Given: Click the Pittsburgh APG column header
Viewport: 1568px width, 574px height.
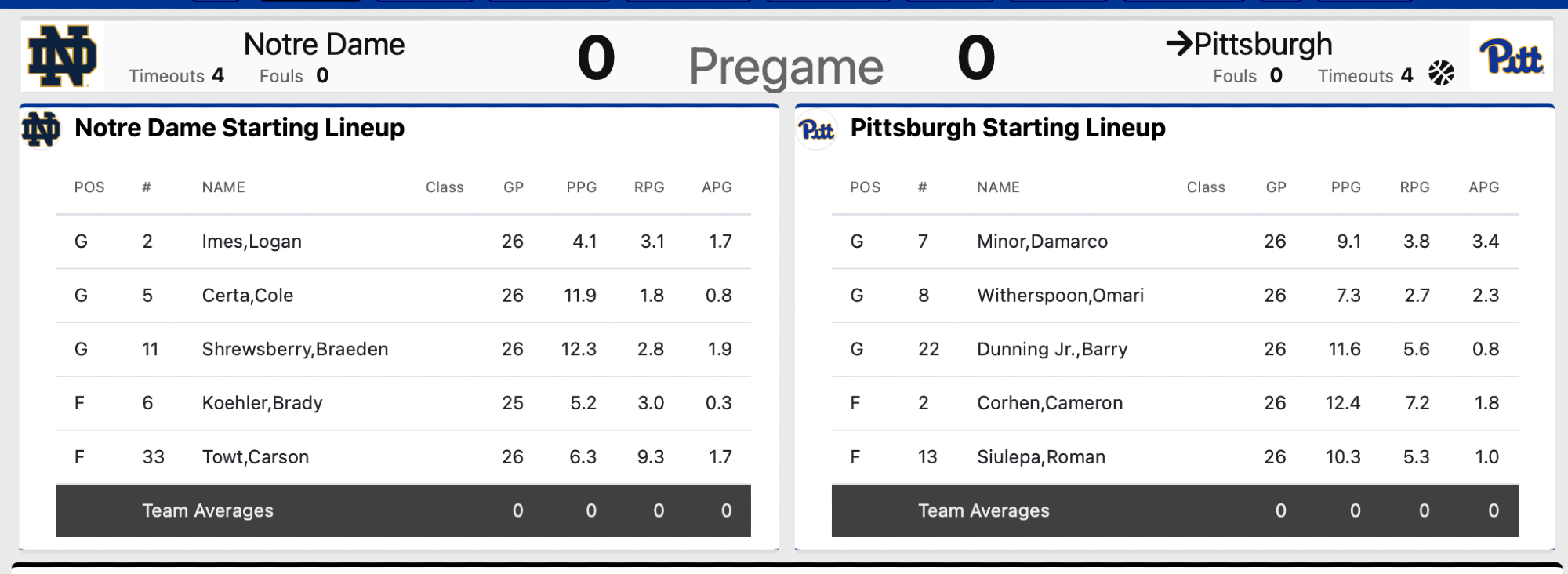Looking at the screenshot, I should (1483, 187).
